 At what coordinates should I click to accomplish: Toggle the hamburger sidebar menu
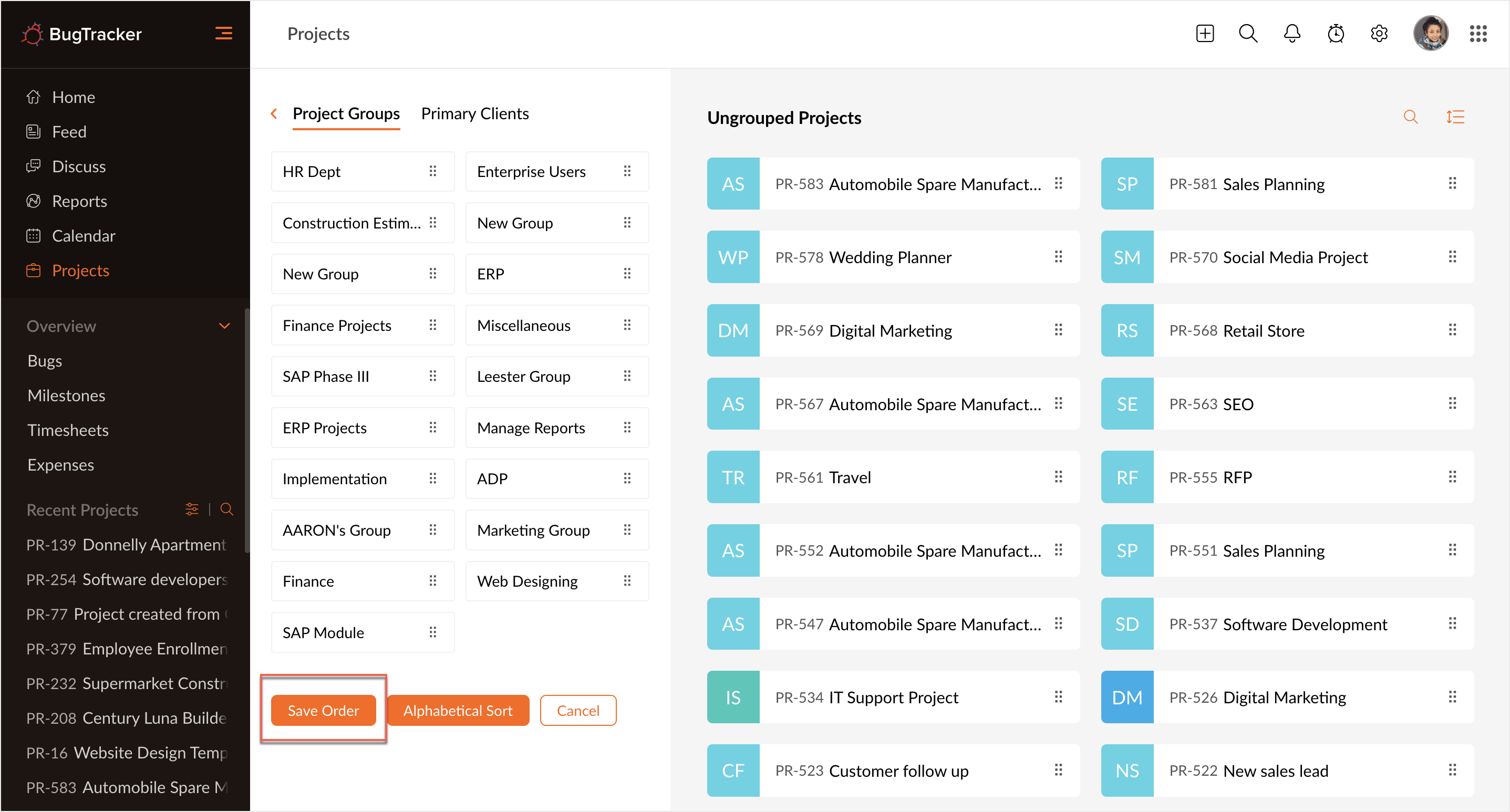tap(223, 34)
